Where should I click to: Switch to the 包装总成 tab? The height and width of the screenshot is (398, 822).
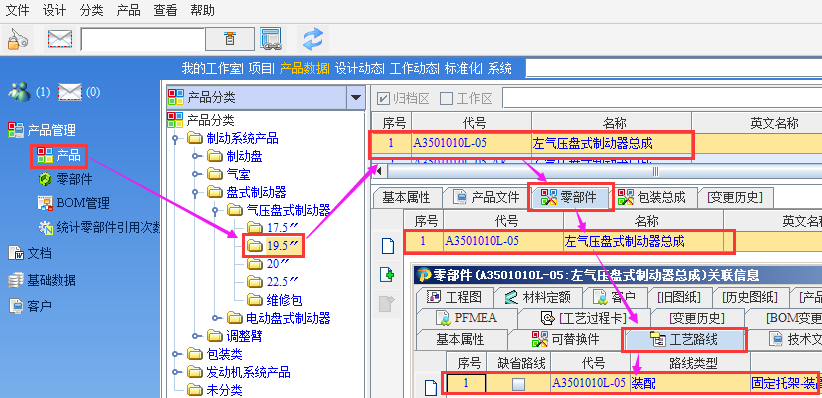click(x=652, y=197)
